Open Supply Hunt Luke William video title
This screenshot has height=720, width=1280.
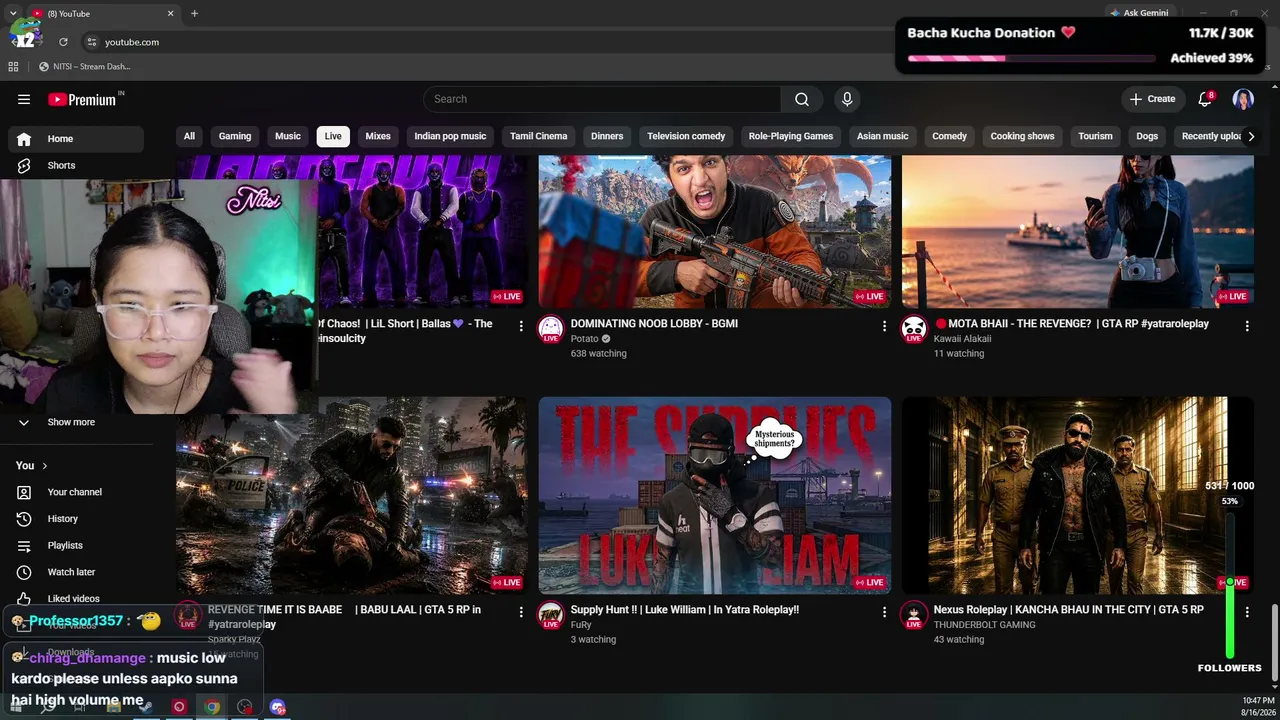tap(685, 610)
